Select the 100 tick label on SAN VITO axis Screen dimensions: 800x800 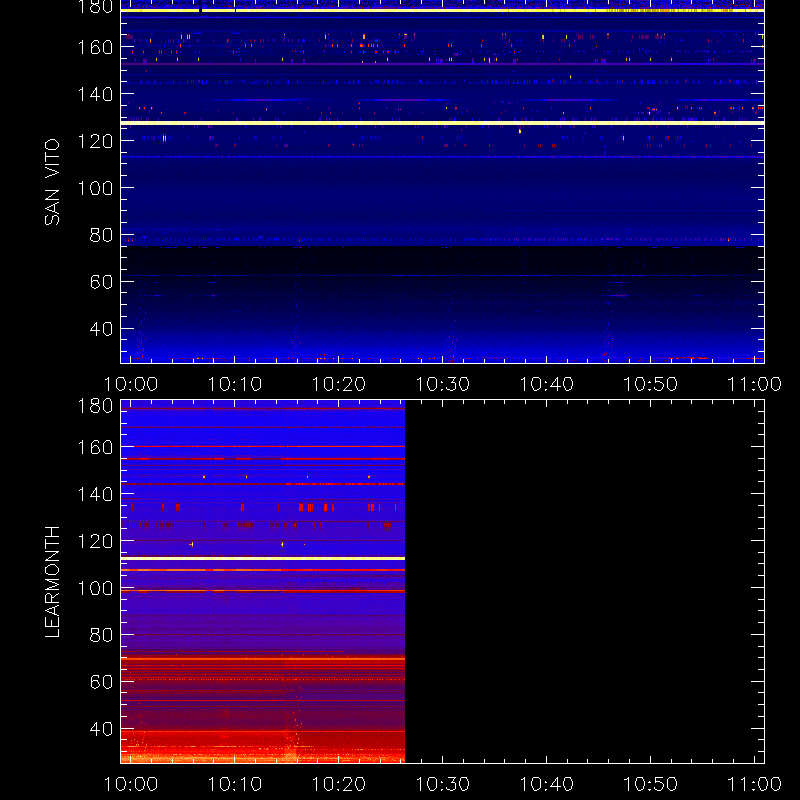coord(95,188)
